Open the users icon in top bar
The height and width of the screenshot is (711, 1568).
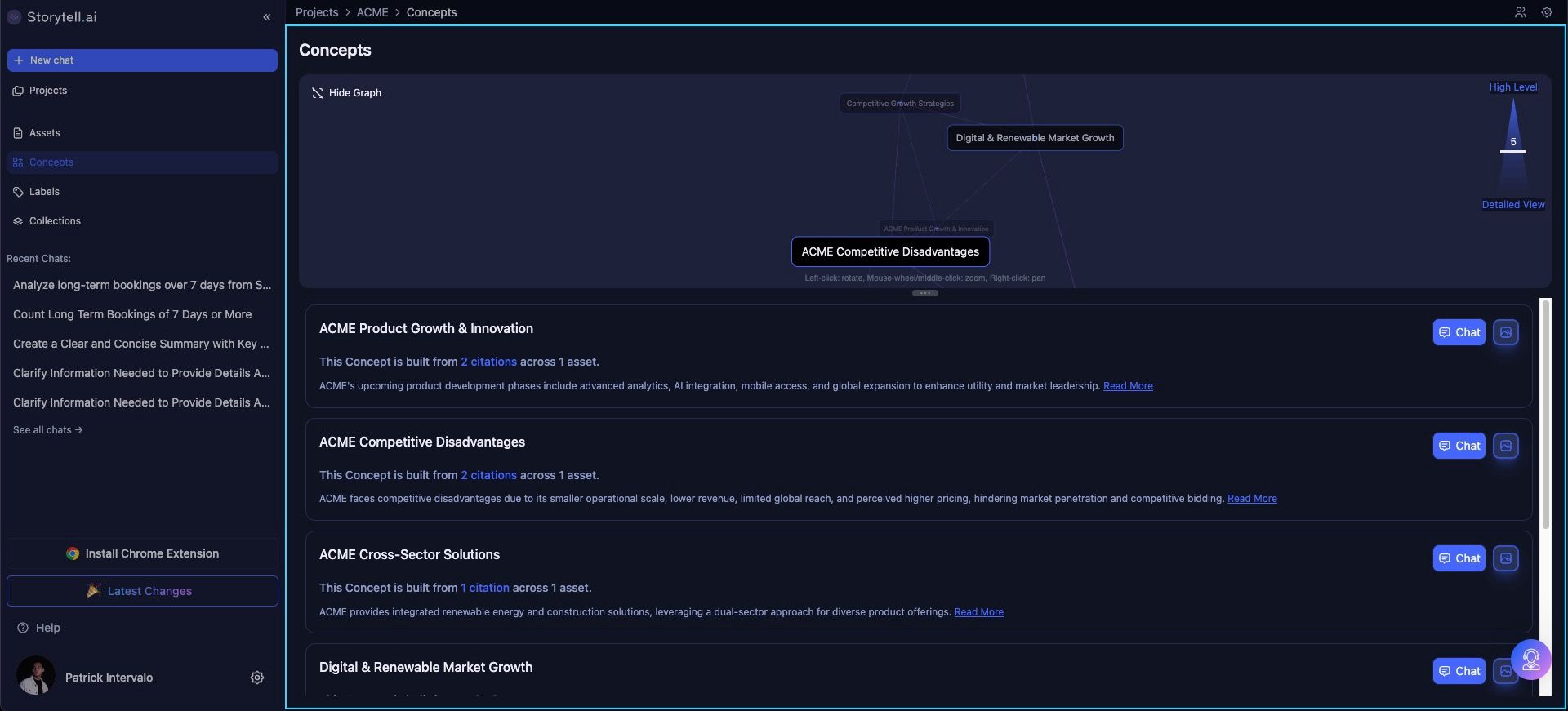[1520, 12]
